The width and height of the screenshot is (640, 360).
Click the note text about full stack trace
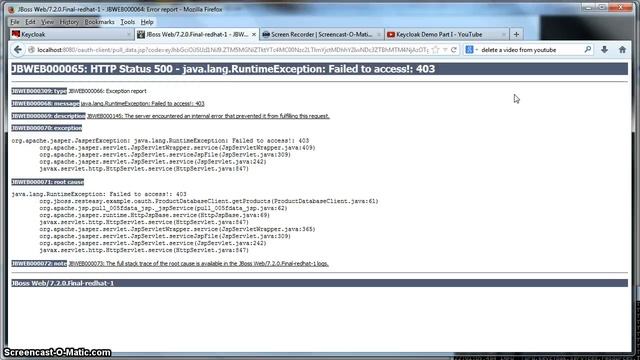pos(199,264)
